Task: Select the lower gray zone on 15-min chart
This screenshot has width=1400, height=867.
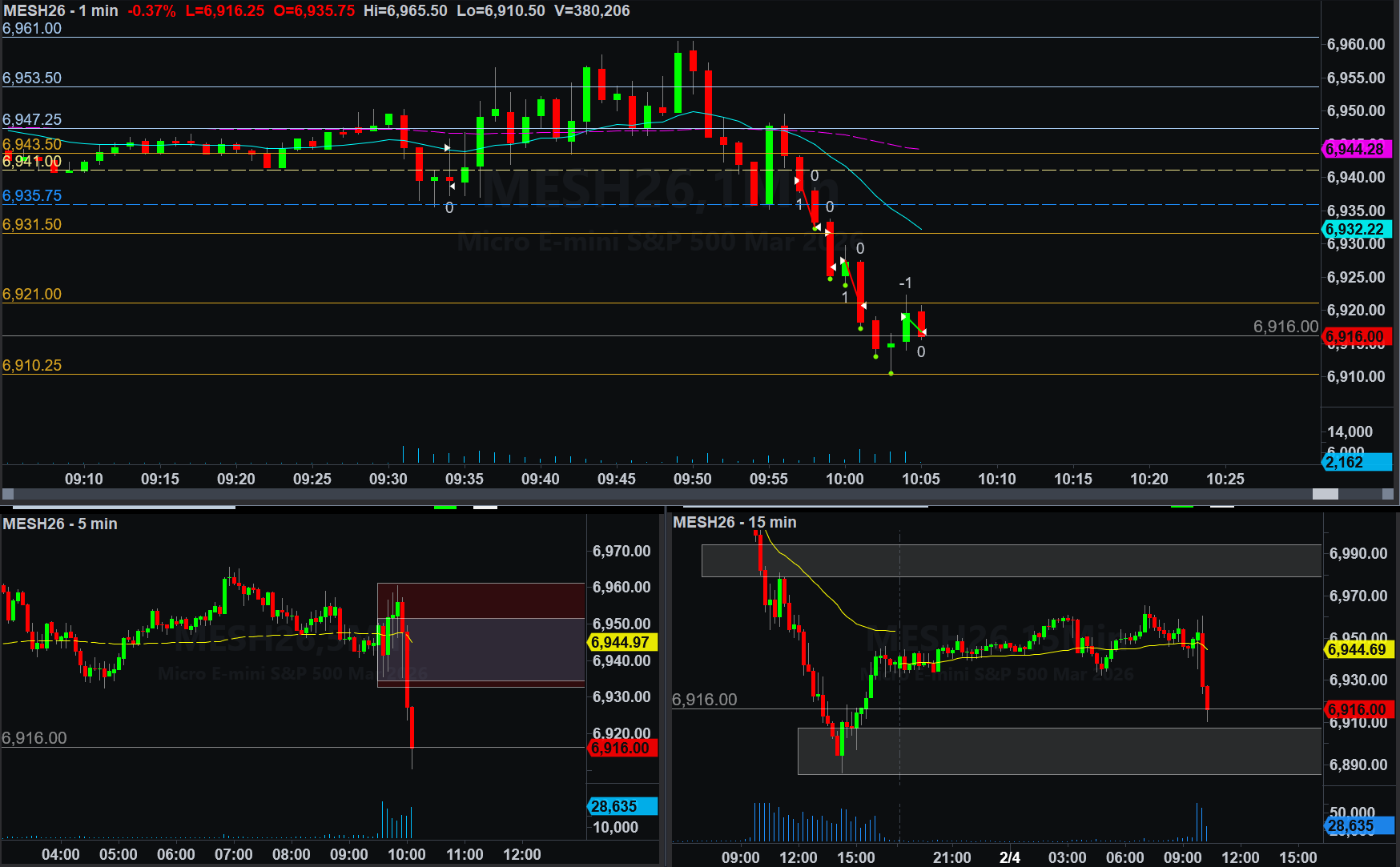Action: point(1059,751)
